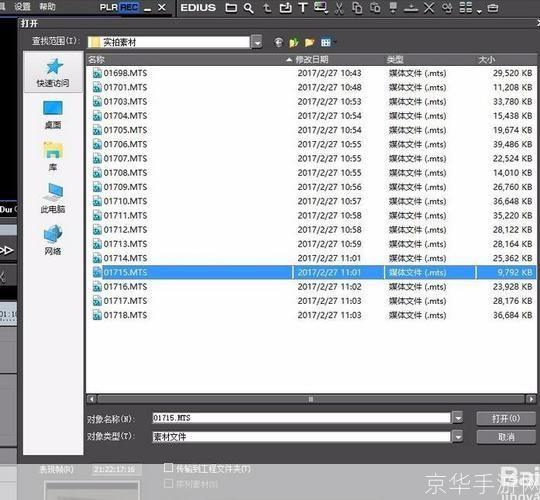
Task: Select file 01710.MTS in the list
Action: pyautogui.click(x=125, y=201)
